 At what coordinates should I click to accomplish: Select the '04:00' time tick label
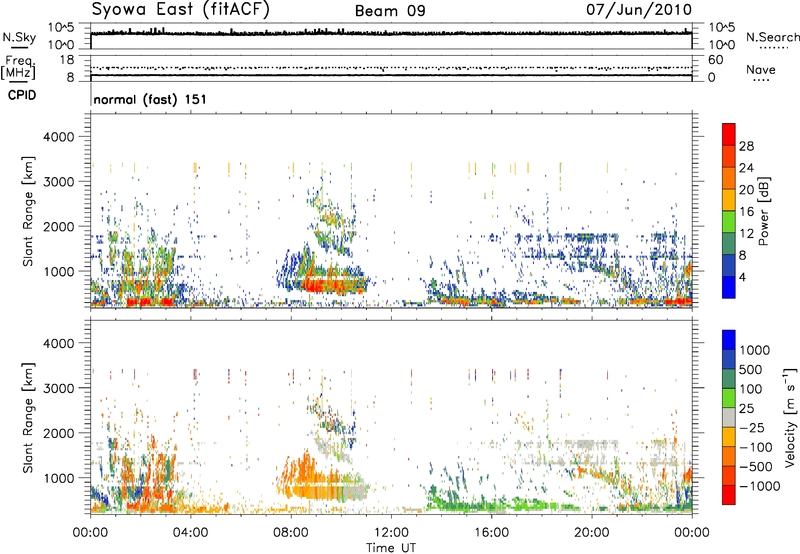(191, 533)
